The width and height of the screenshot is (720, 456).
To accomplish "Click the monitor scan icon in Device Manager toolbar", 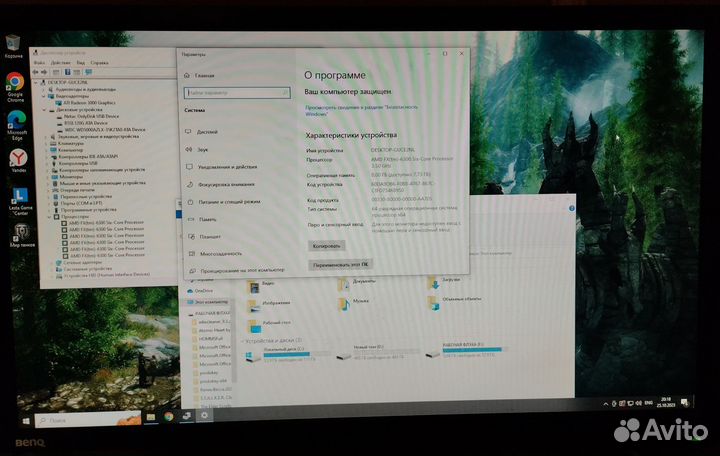I will [89, 72].
